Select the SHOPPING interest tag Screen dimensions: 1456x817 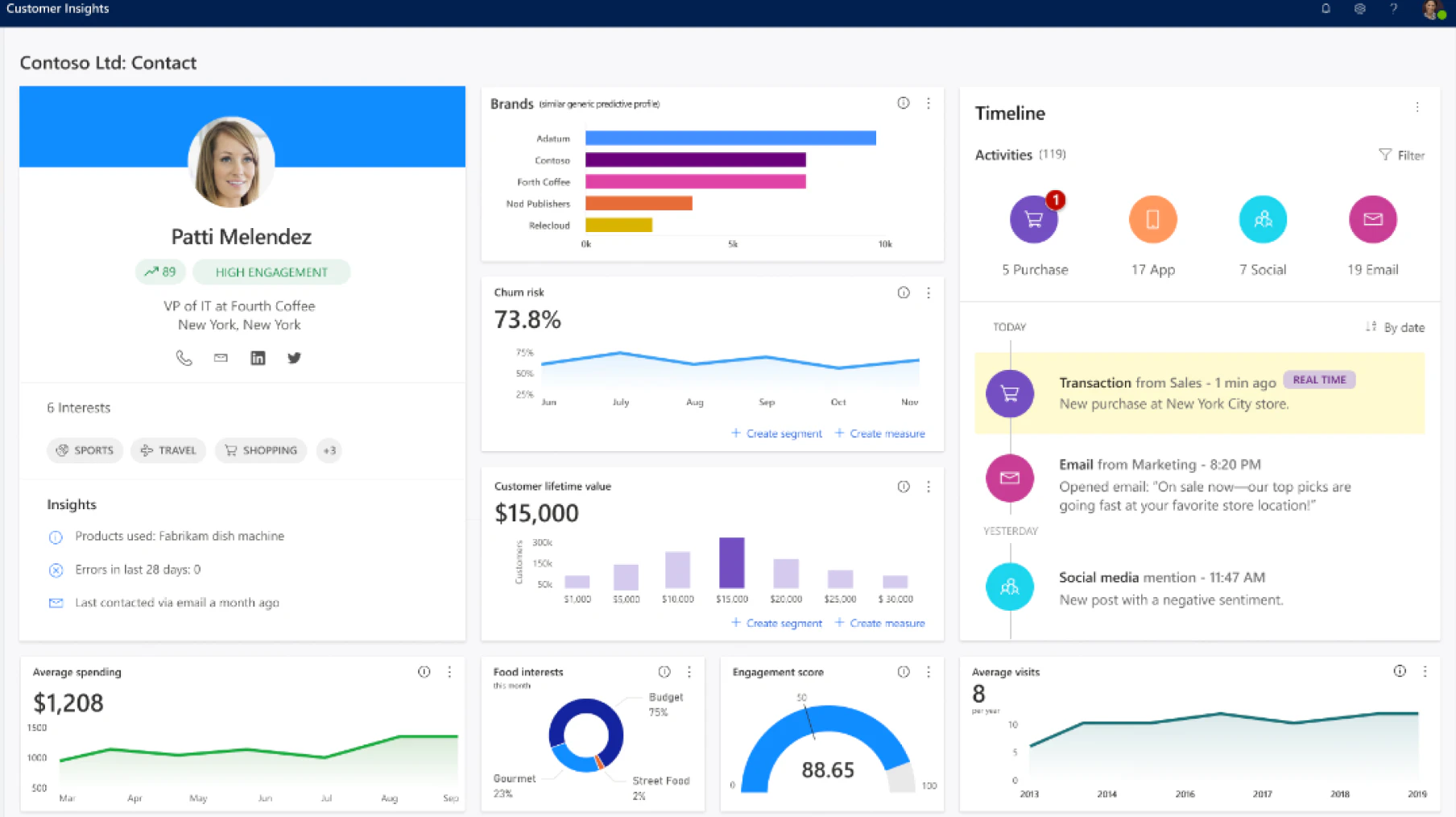pos(261,450)
